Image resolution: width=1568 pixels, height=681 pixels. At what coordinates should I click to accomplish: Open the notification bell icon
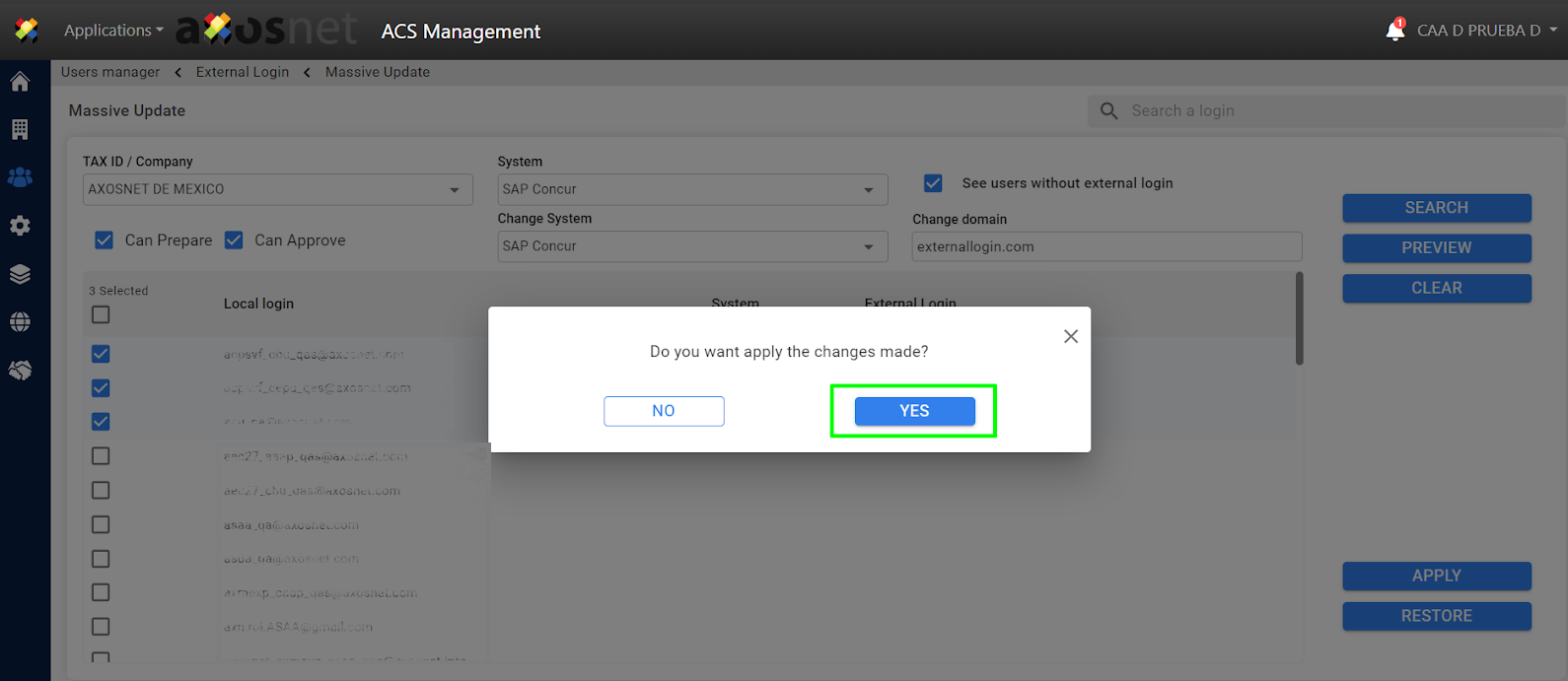pos(1394,31)
